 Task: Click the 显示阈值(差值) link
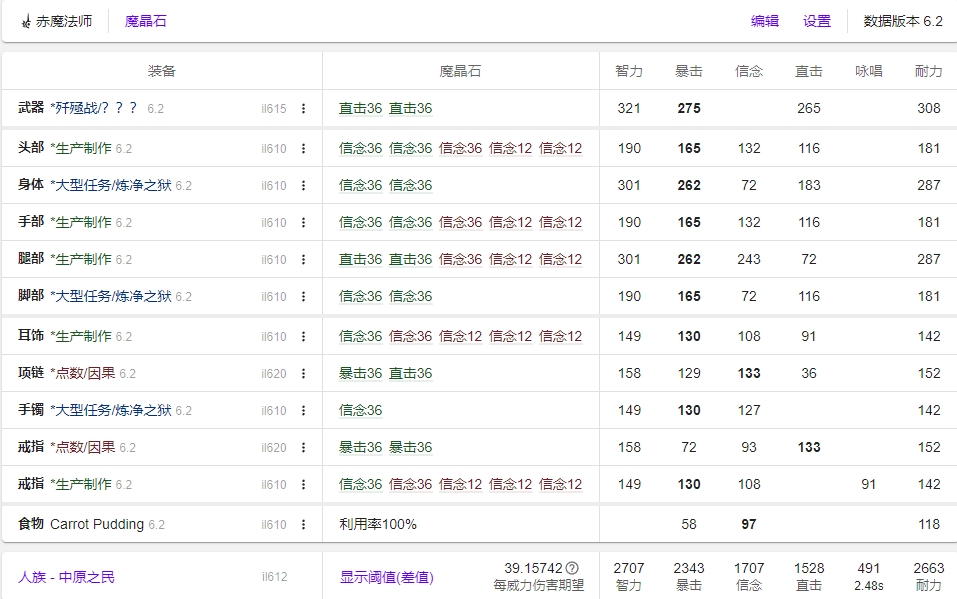(x=386, y=577)
